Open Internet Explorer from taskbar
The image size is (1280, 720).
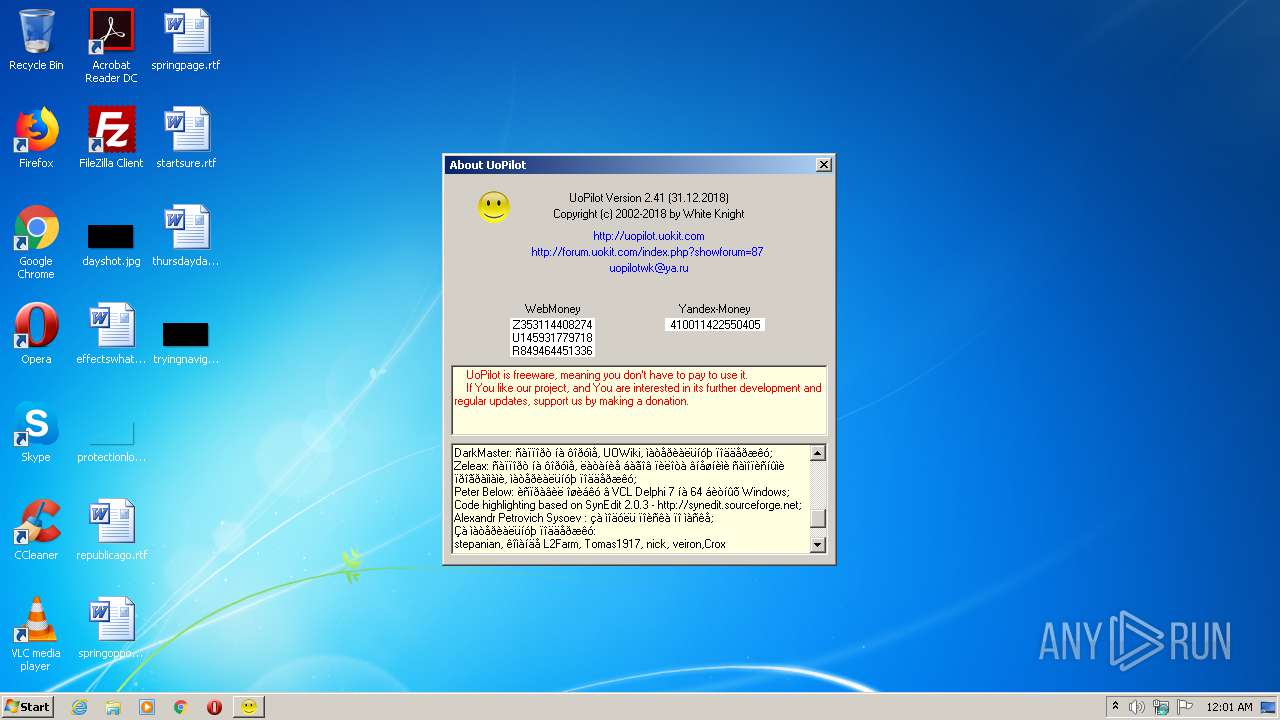(79, 707)
